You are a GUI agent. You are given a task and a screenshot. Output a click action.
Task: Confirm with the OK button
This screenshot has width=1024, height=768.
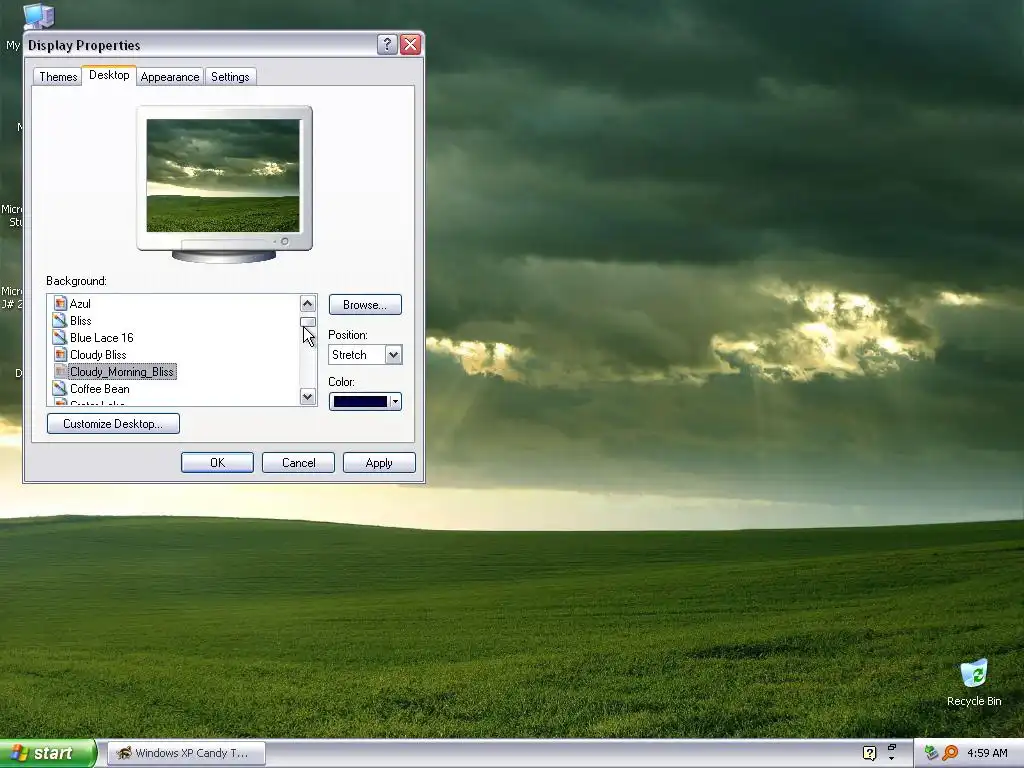(217, 462)
